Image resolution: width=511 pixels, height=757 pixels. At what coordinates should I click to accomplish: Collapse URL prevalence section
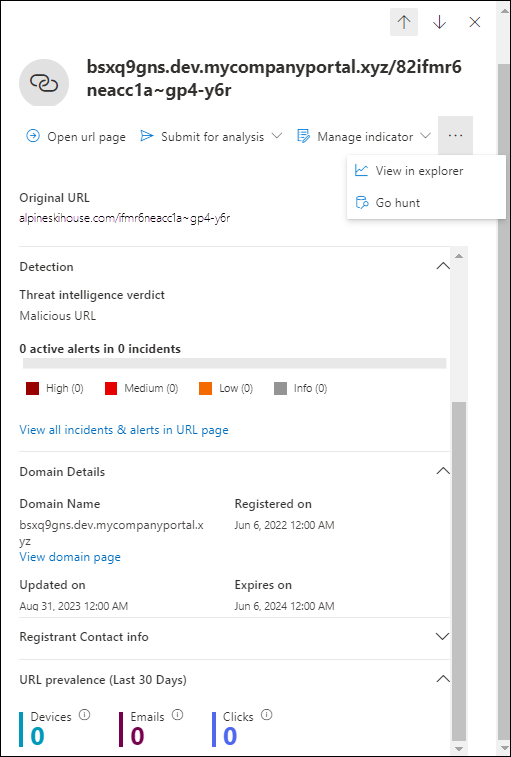[x=443, y=679]
